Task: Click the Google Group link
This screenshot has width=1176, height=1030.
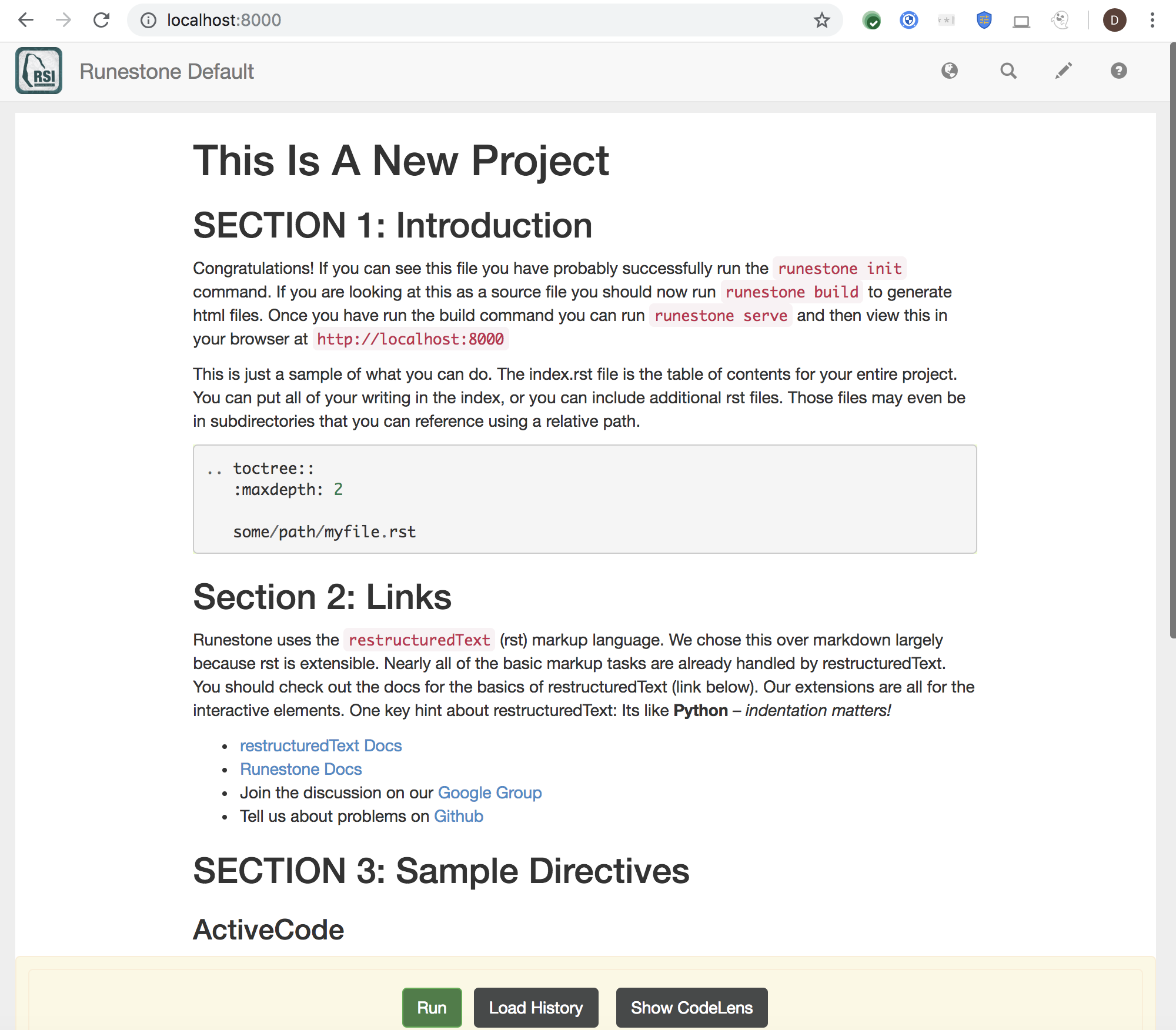Action: [x=490, y=792]
